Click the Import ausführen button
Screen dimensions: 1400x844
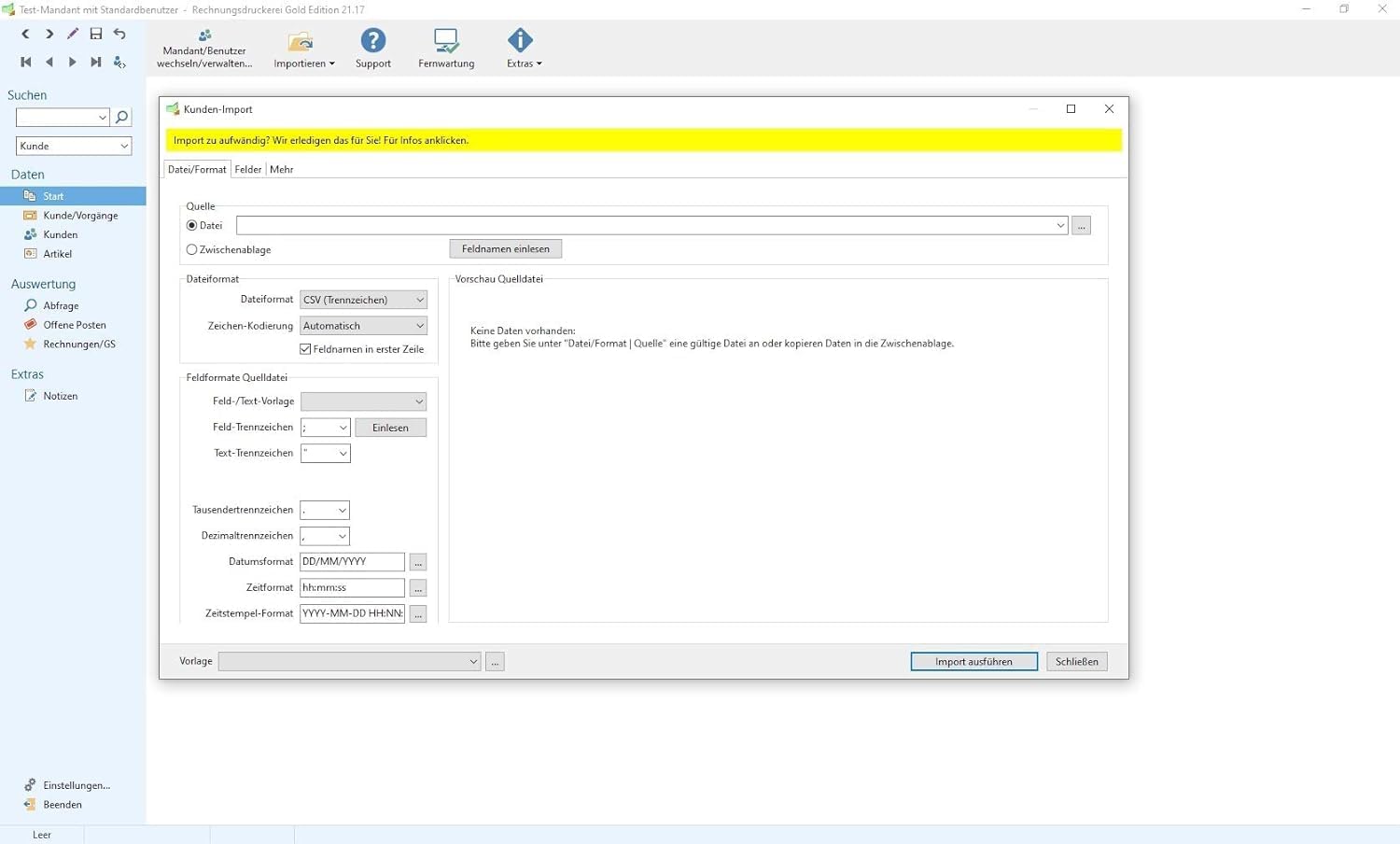[x=973, y=662]
